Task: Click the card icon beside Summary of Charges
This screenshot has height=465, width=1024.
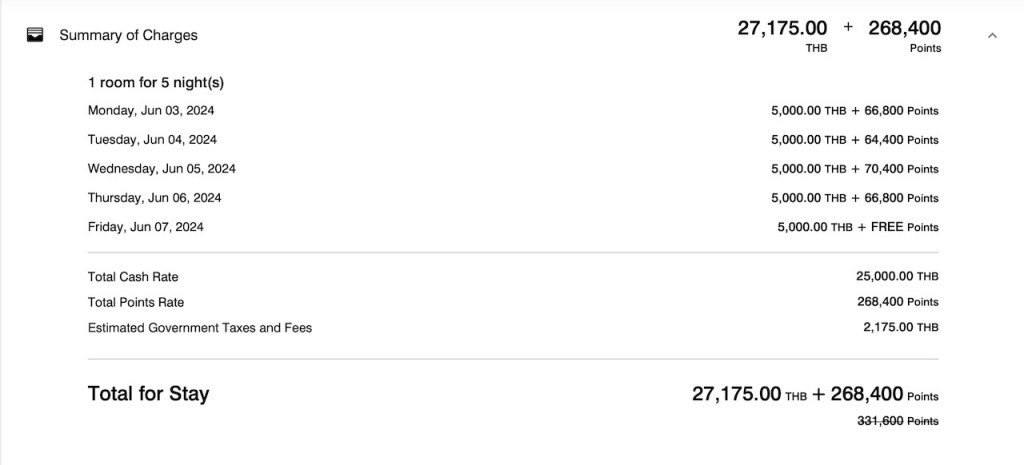Action: click(x=35, y=35)
